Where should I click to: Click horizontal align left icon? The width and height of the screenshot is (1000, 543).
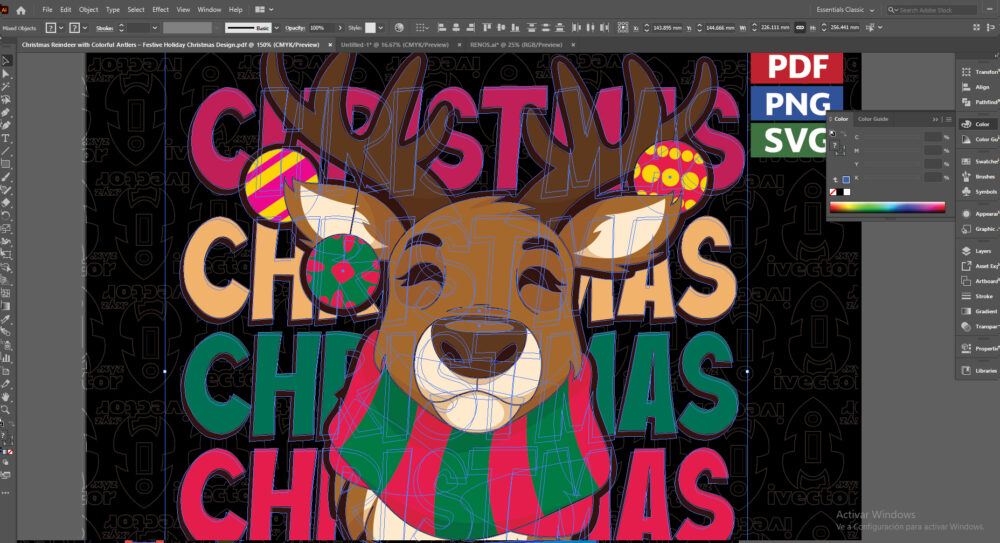point(441,27)
